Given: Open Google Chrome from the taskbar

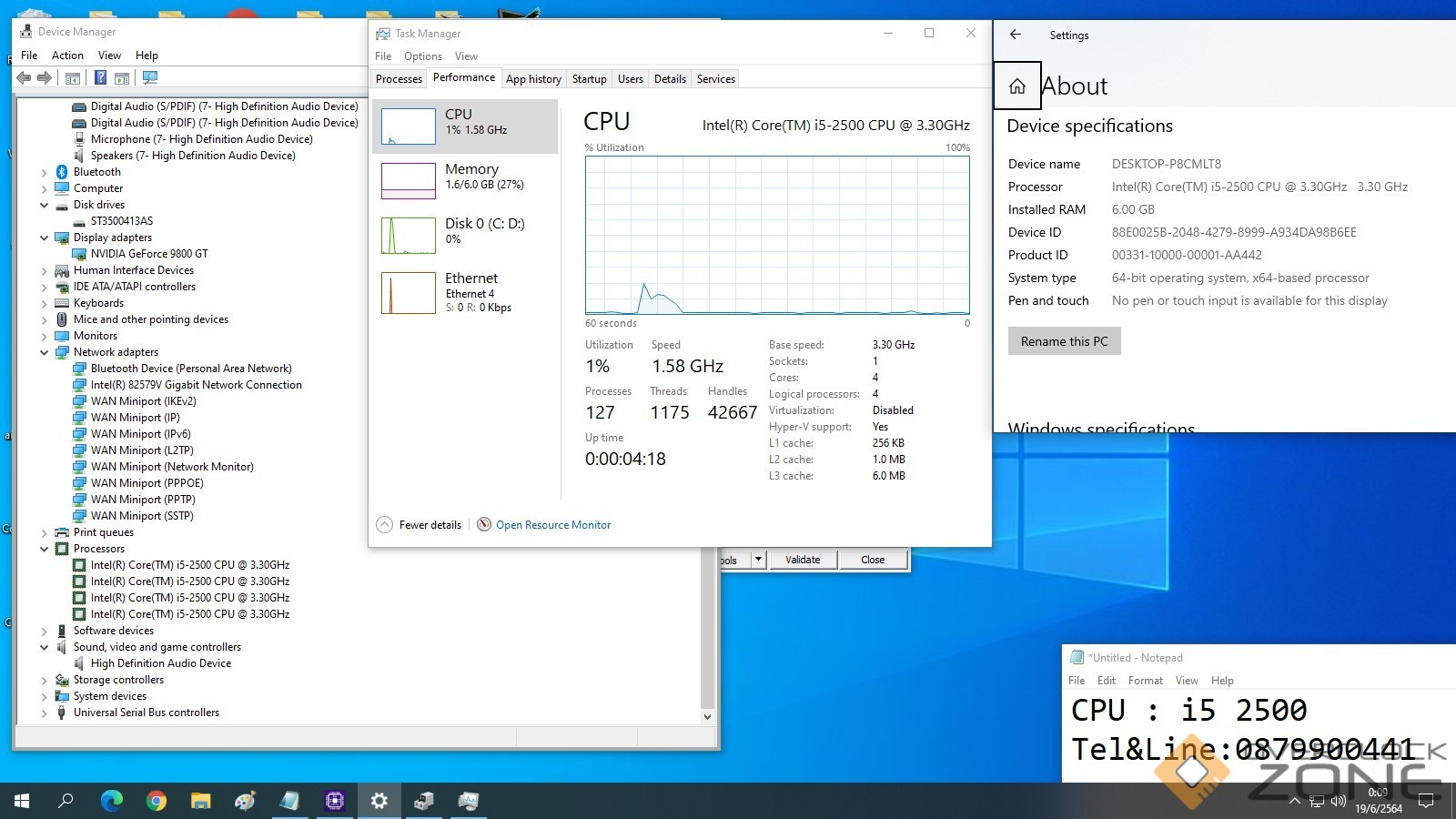Looking at the screenshot, I should 157,801.
